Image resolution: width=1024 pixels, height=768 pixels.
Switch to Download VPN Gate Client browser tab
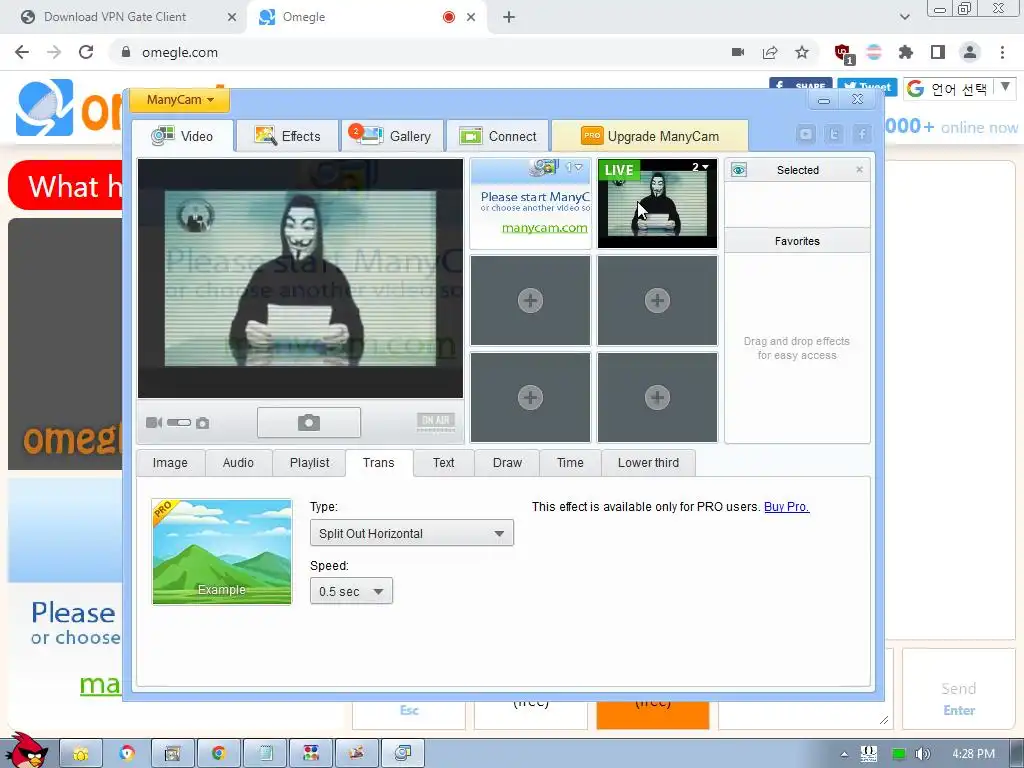pyautogui.click(x=124, y=17)
